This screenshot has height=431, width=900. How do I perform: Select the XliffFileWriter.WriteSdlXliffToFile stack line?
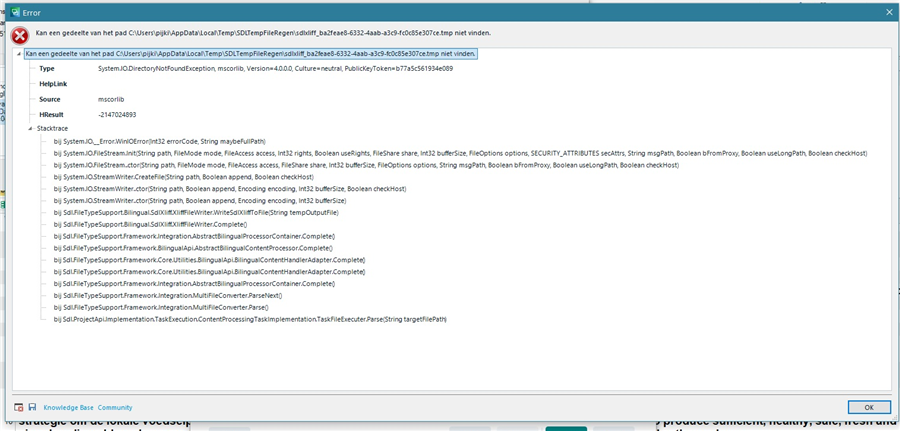pyautogui.click(x=196, y=212)
